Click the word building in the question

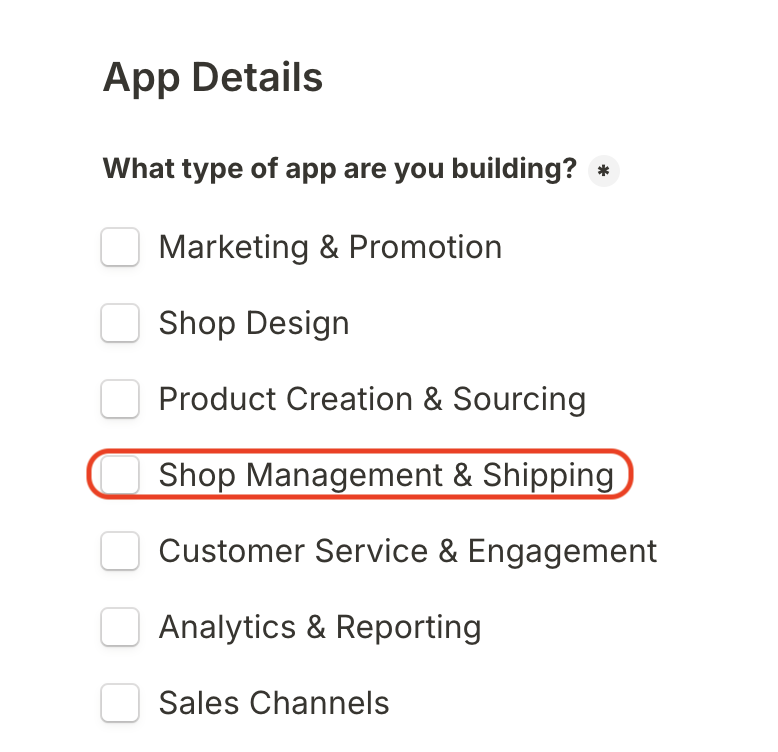tap(511, 169)
